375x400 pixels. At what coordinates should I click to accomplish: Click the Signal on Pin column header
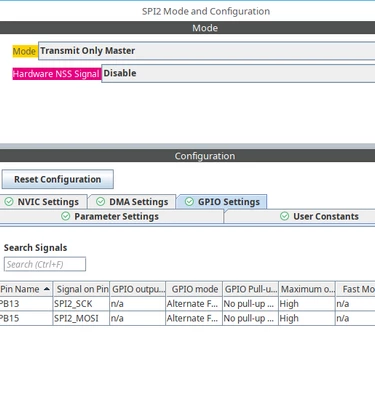pyautogui.click(x=81, y=289)
